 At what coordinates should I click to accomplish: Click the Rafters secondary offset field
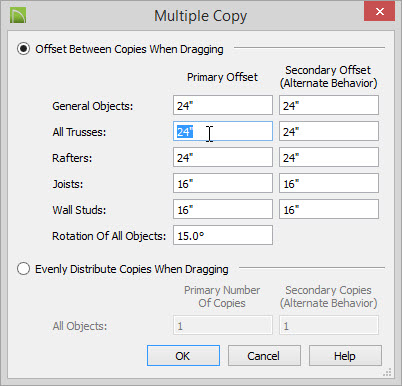click(x=329, y=157)
